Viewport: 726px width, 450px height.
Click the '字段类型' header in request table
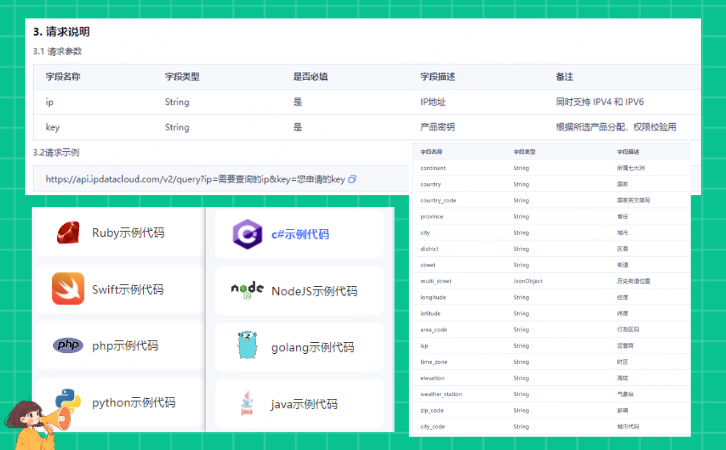coord(182,77)
